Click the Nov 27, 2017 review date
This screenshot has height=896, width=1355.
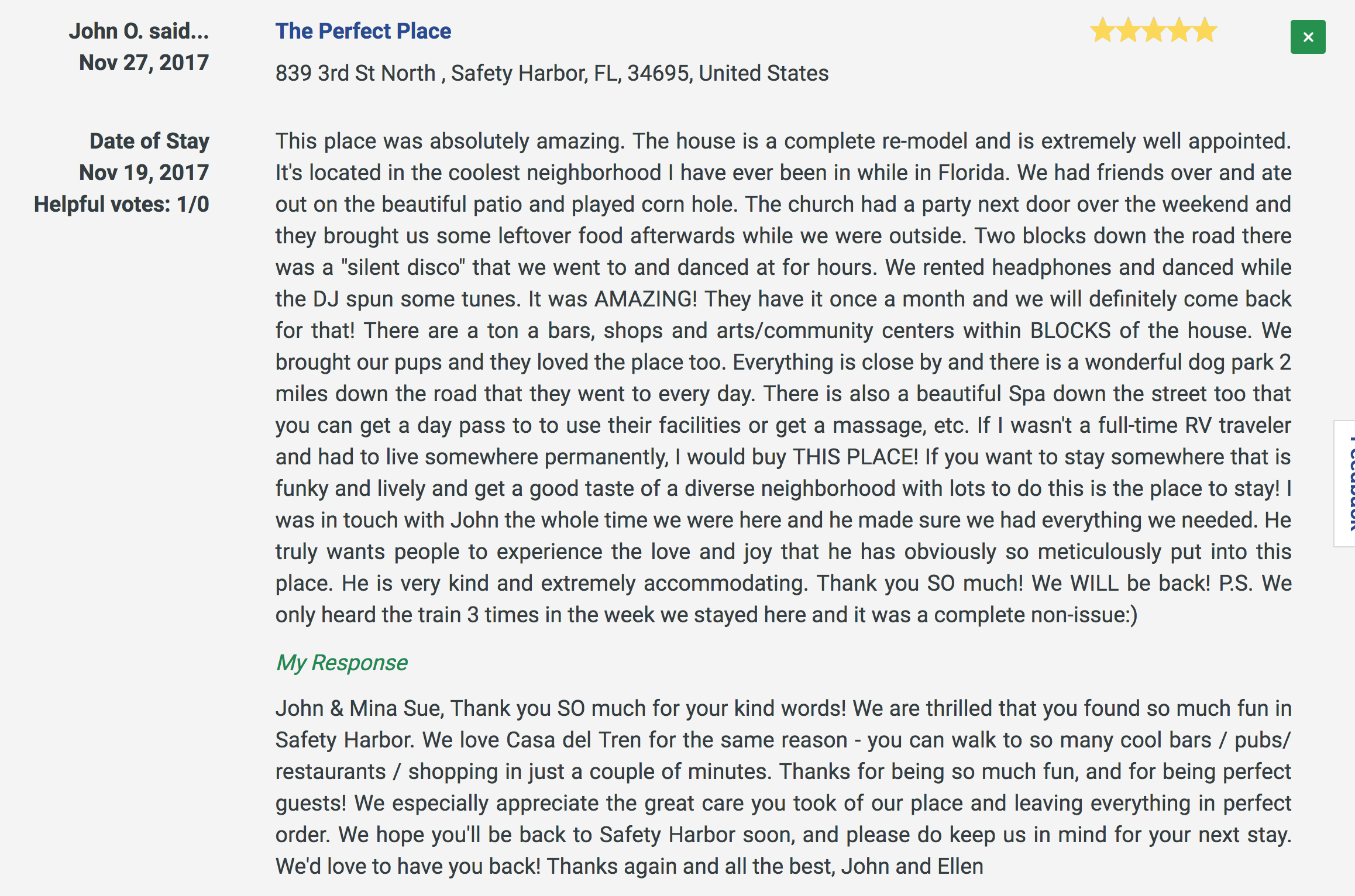pyautogui.click(x=144, y=63)
